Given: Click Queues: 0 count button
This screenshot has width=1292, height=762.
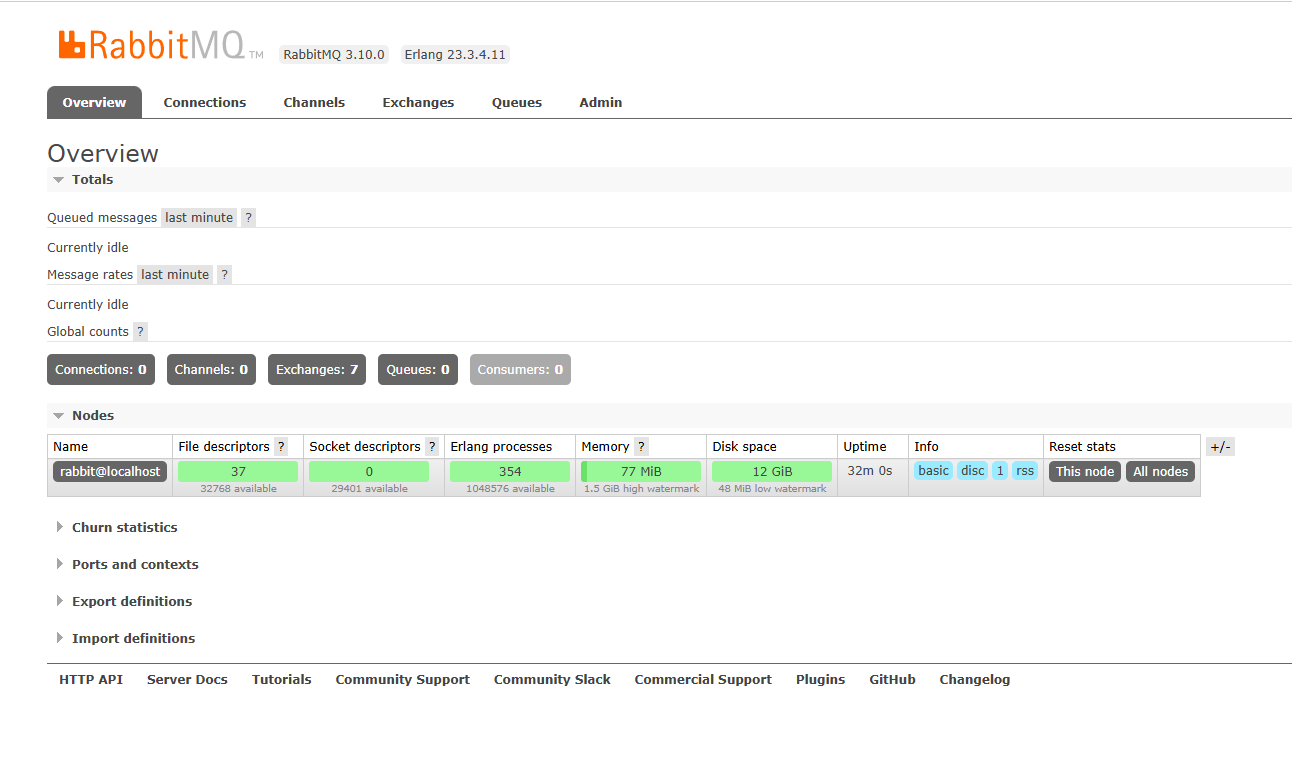Looking at the screenshot, I should click(418, 369).
